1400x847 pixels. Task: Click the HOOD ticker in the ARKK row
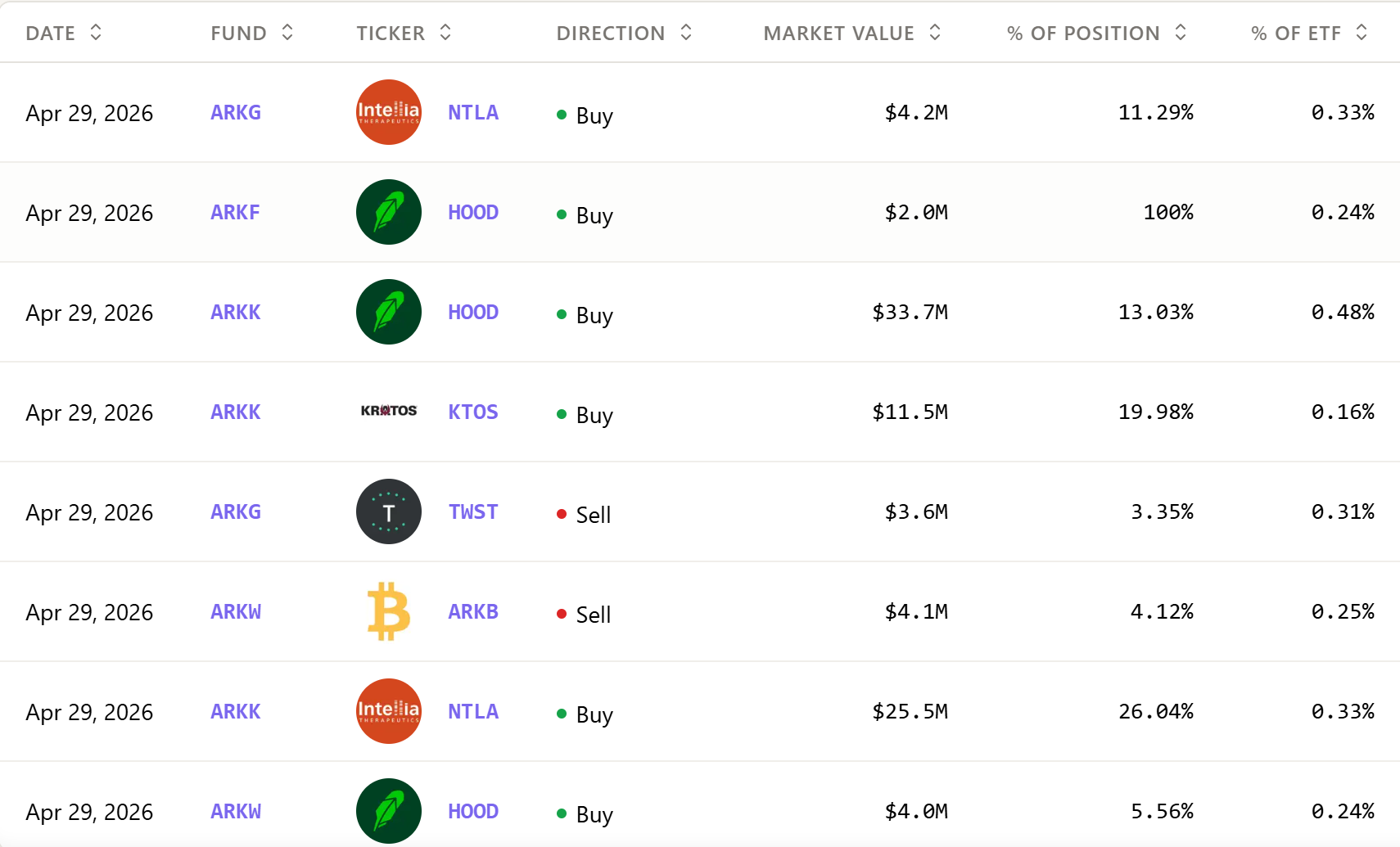pyautogui.click(x=473, y=312)
